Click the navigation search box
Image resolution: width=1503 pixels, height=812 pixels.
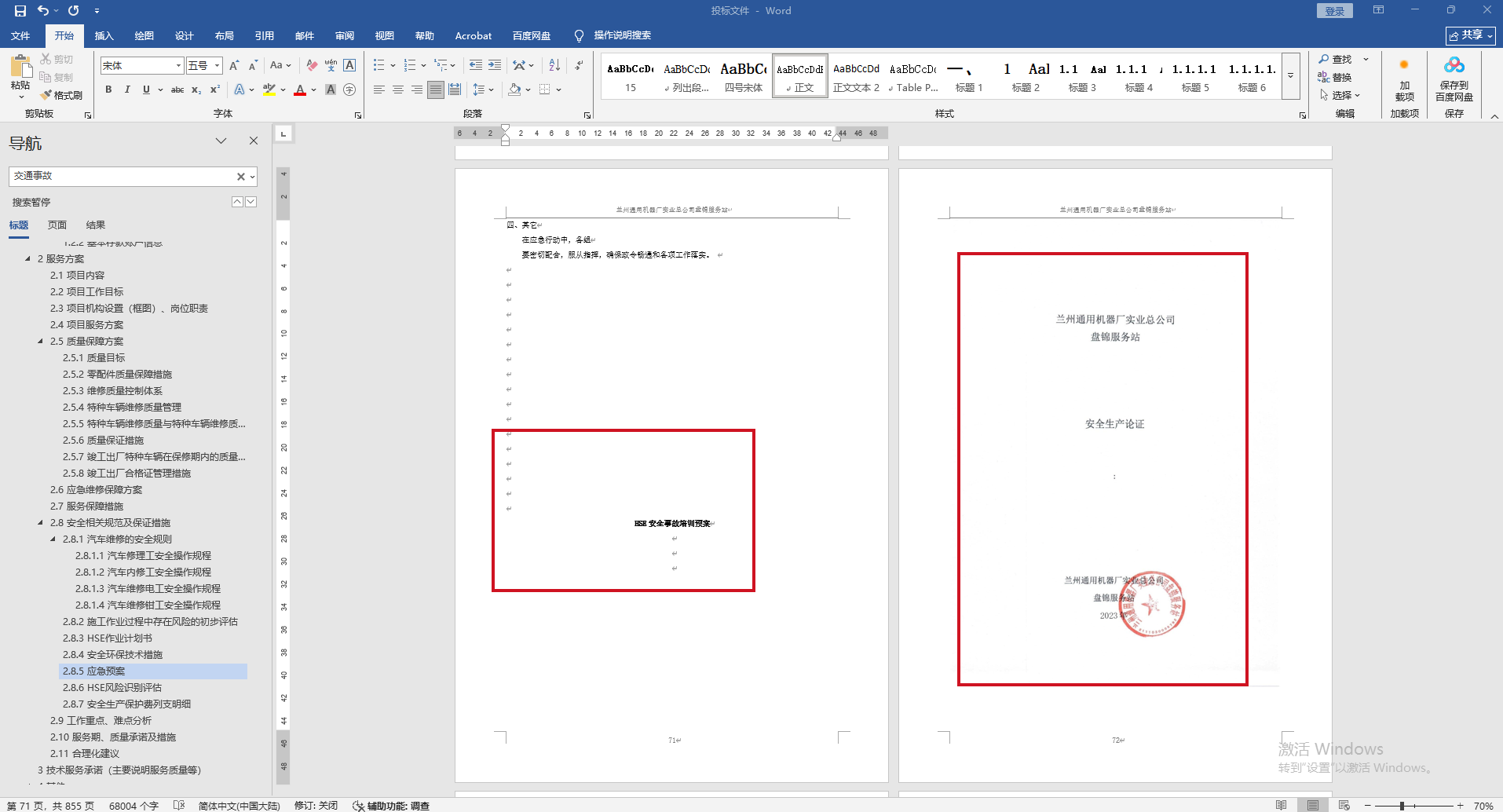[x=123, y=177]
